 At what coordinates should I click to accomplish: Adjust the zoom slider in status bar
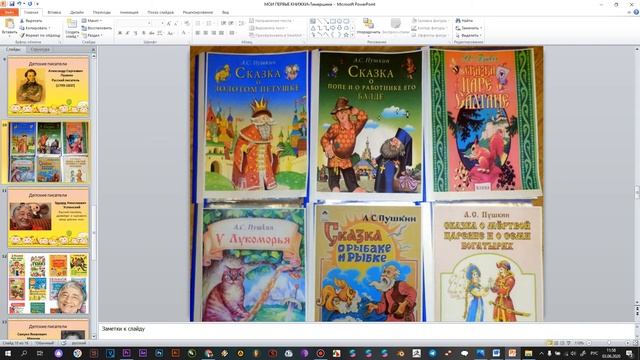click(609, 343)
